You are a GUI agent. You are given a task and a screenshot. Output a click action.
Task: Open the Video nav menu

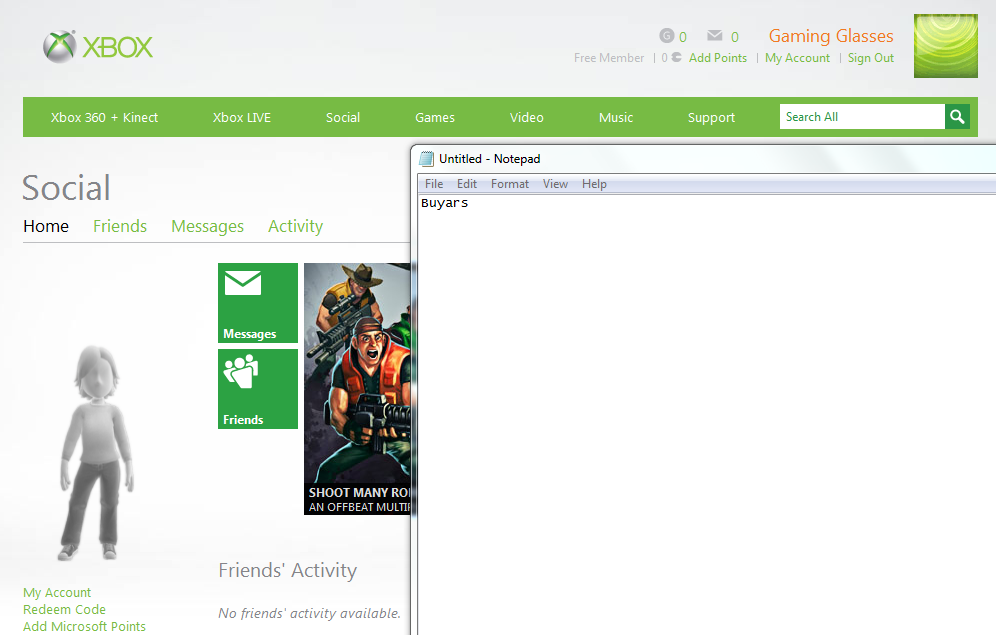527,117
